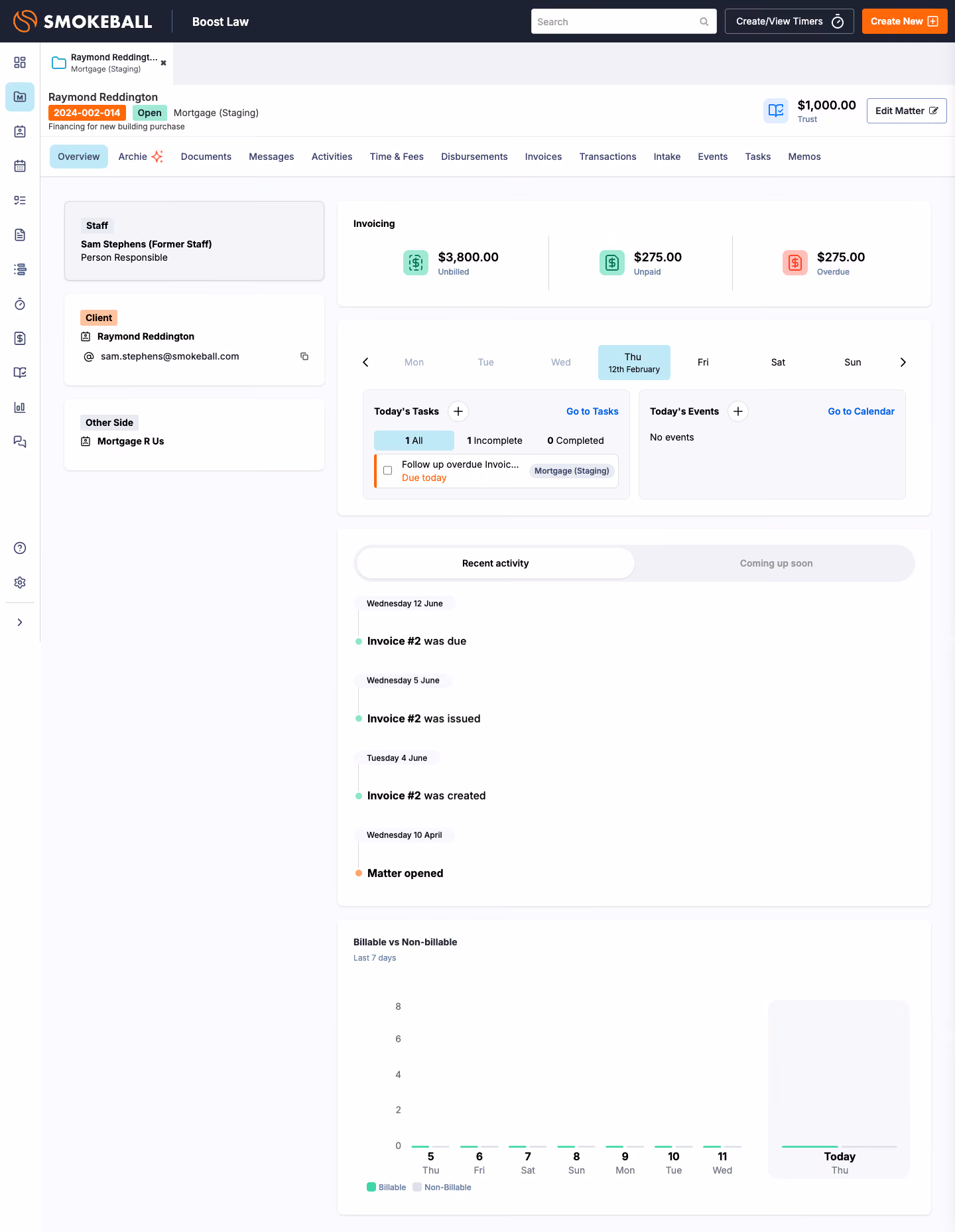Show Coming up soon timeline

tap(776, 563)
